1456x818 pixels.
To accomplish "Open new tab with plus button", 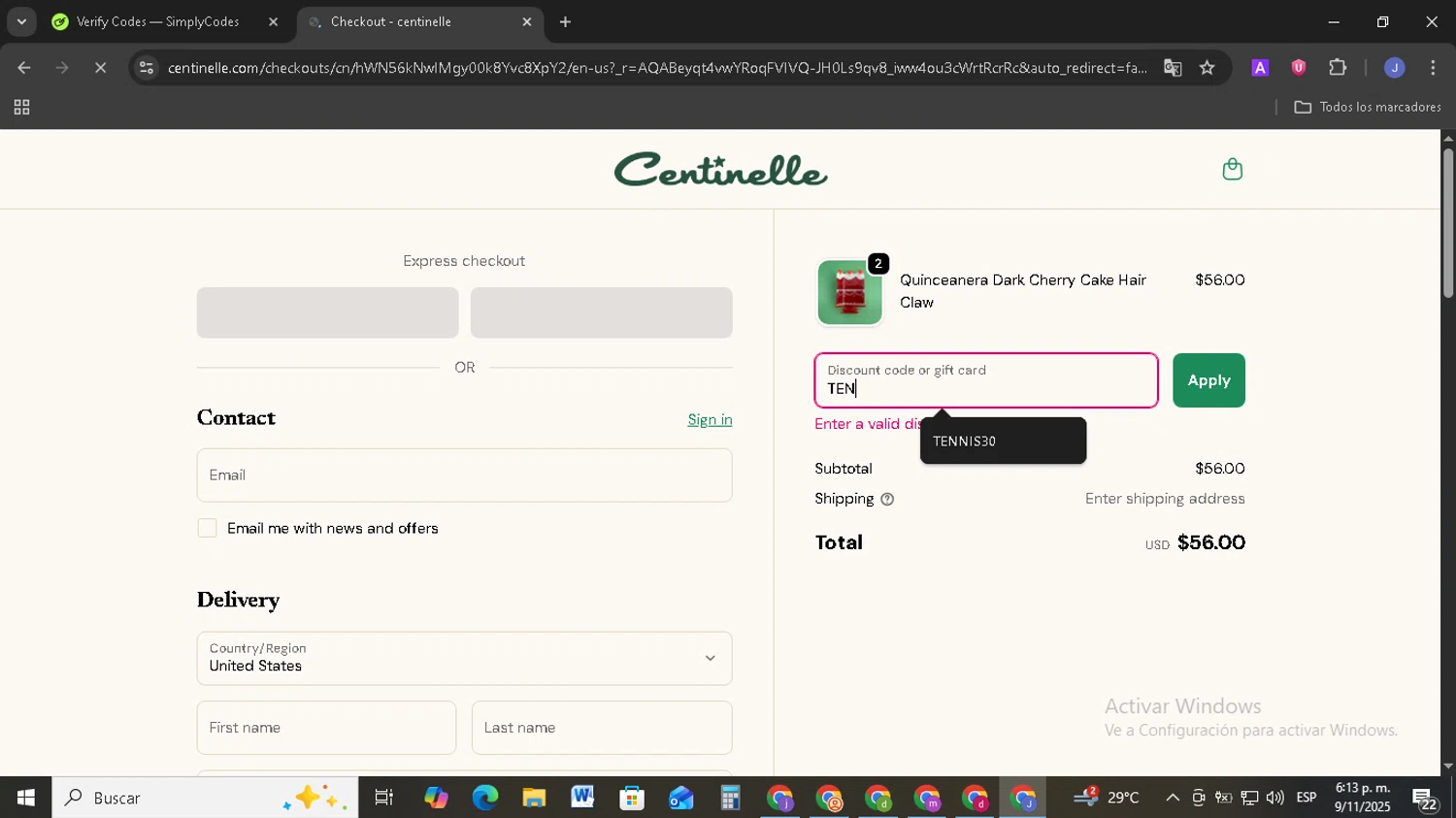I will 565,21.
